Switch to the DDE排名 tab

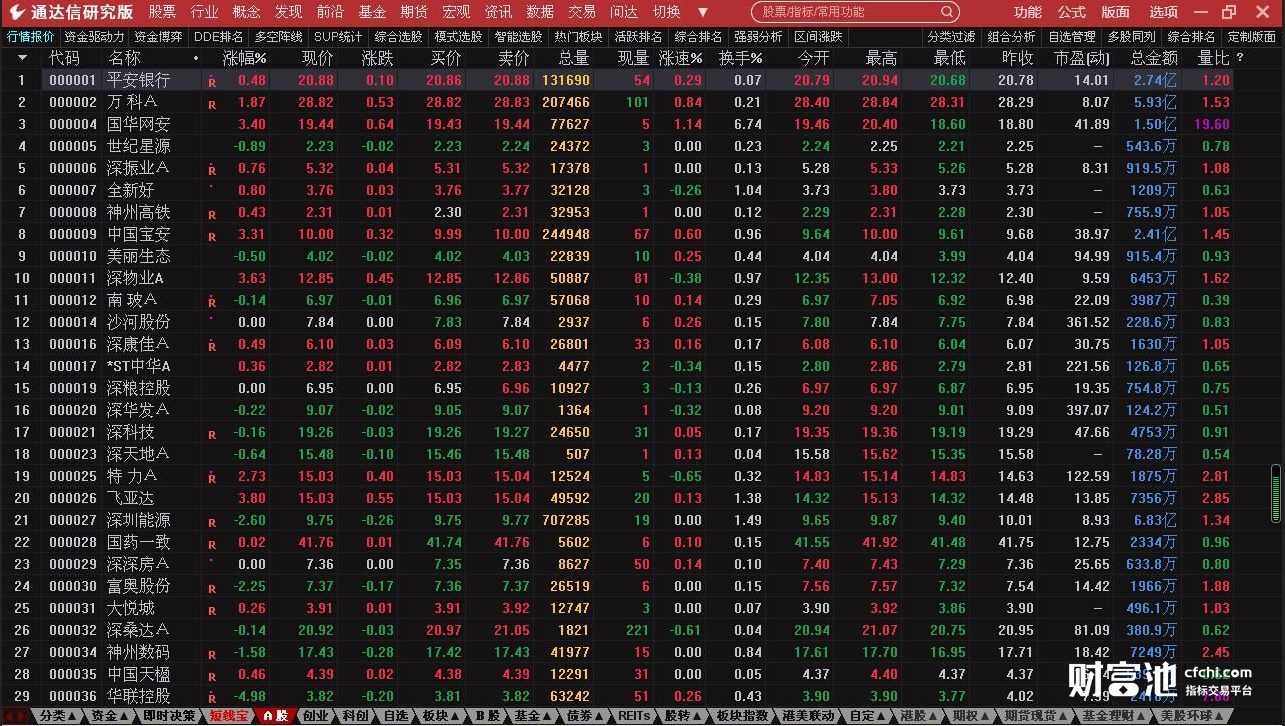[x=218, y=37]
